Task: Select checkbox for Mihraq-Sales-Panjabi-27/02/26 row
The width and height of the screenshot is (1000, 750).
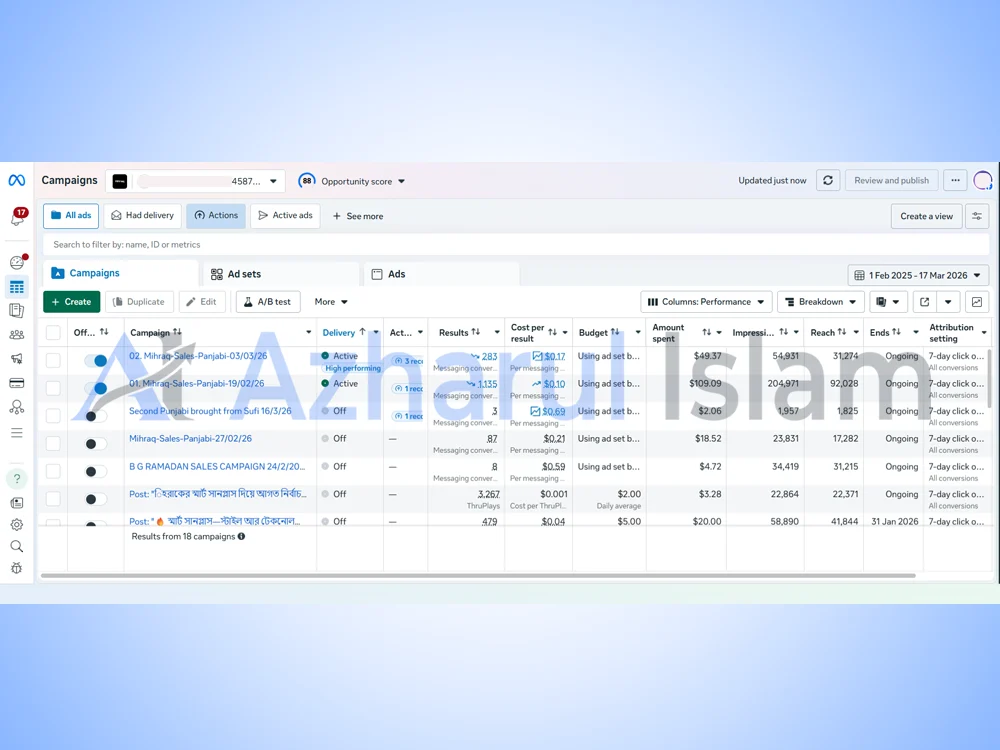Action: click(54, 443)
